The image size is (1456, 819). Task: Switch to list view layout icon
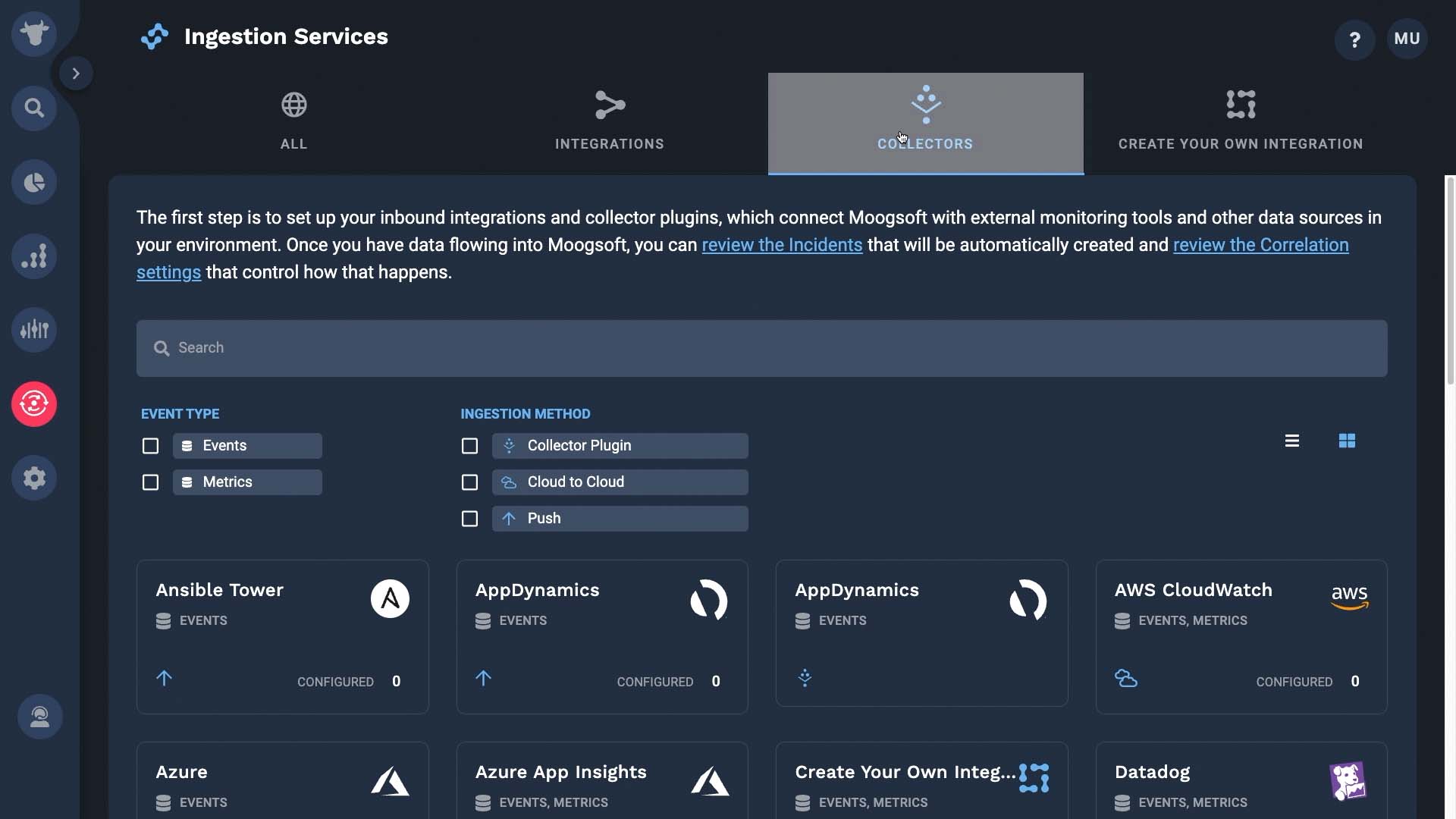pyautogui.click(x=1292, y=441)
